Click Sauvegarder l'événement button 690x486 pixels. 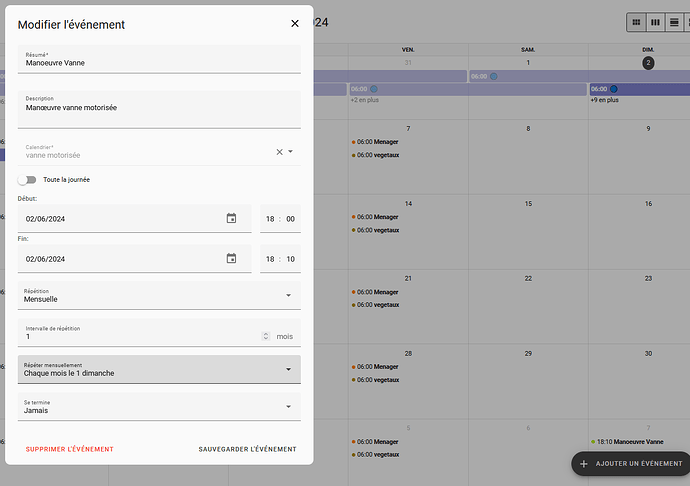point(247,449)
